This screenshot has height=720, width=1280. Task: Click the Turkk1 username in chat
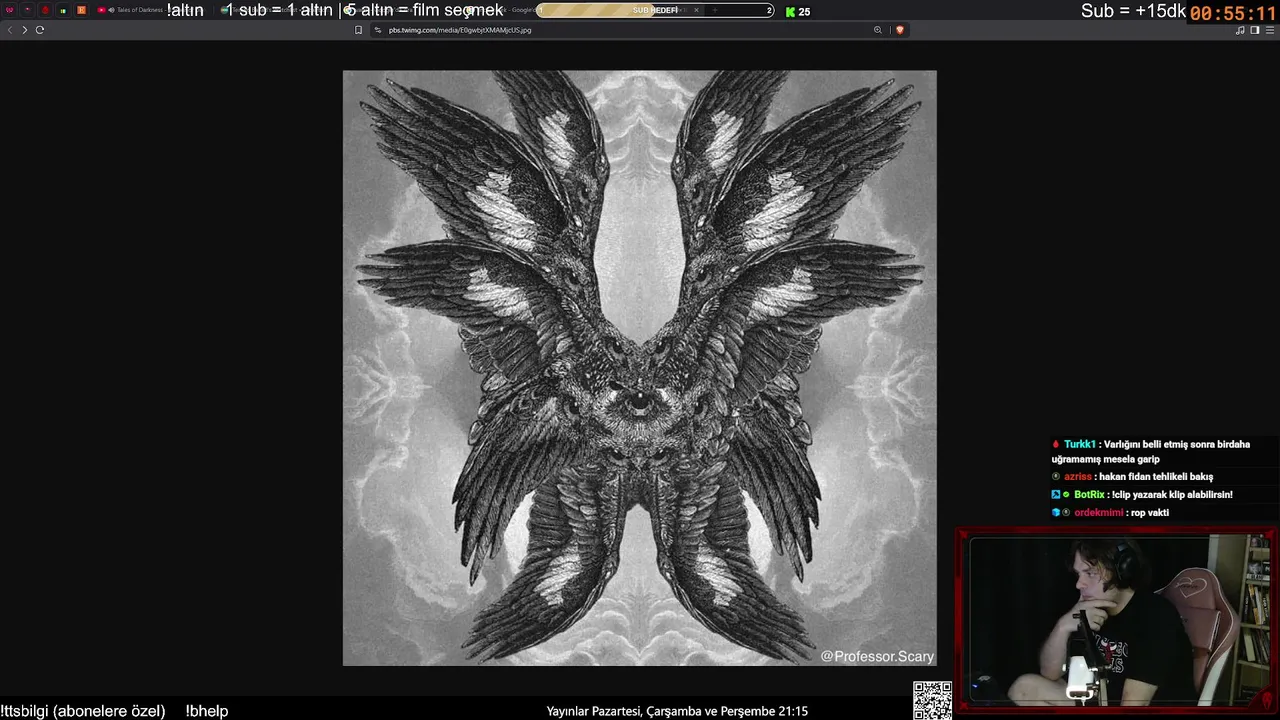pos(1080,444)
